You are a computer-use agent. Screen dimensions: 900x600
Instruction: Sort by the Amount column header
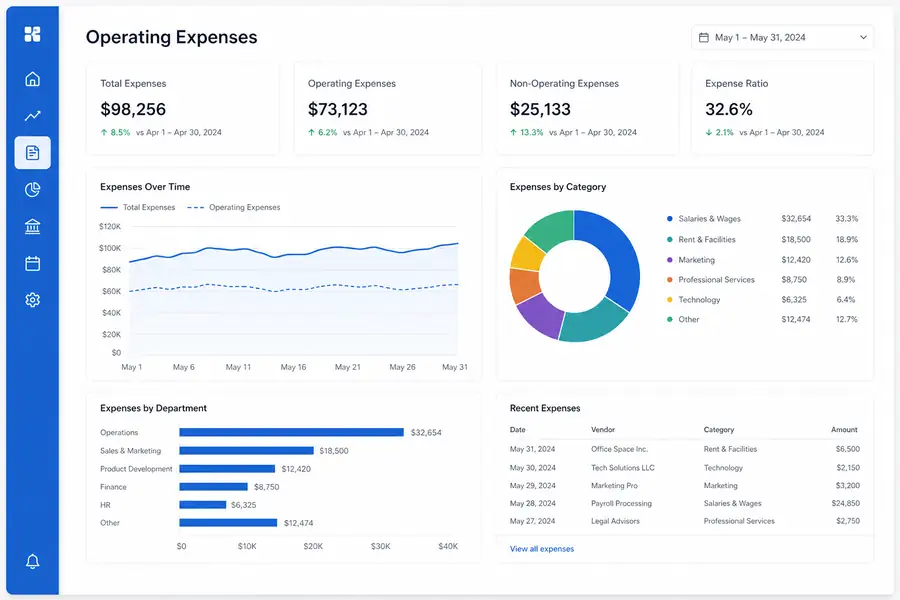[x=844, y=429]
